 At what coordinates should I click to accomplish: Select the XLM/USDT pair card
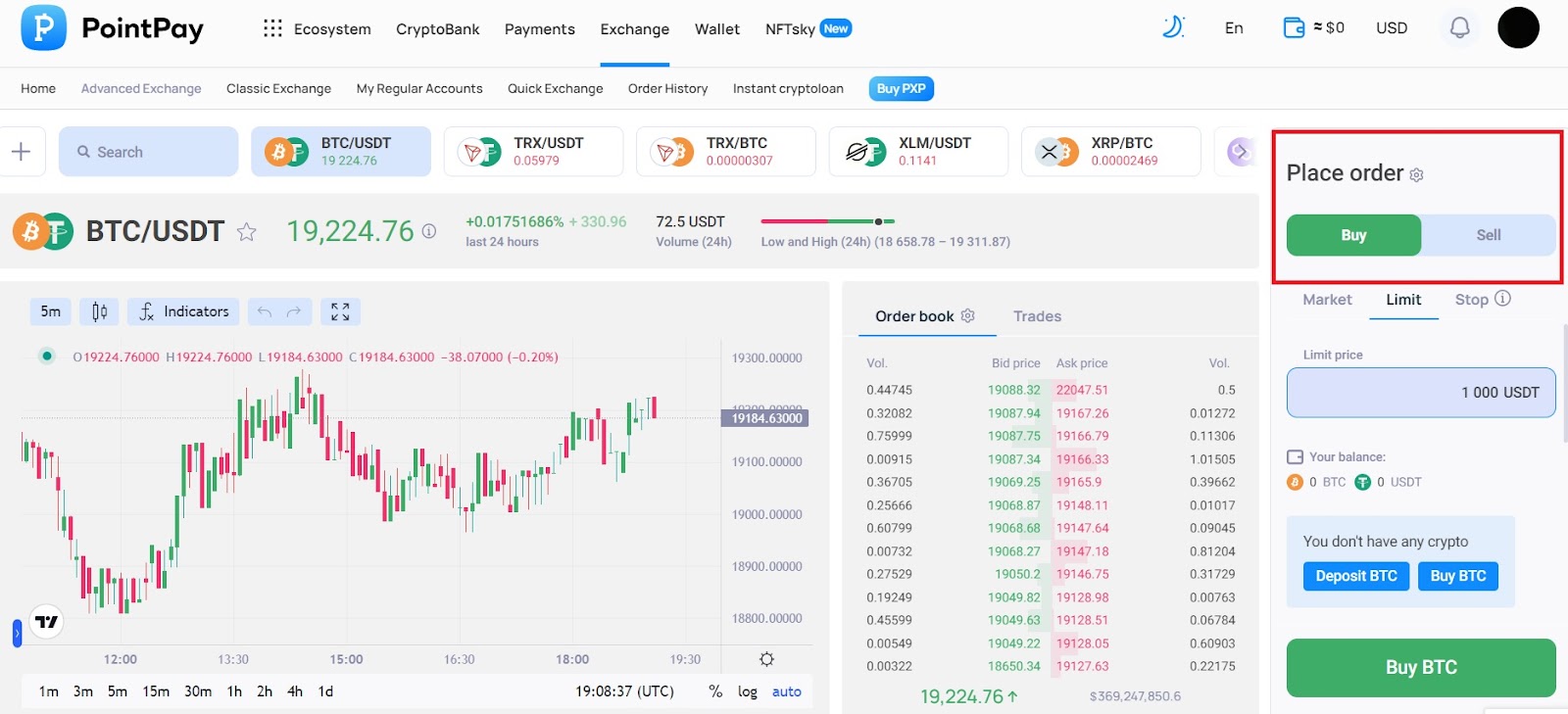tap(918, 152)
